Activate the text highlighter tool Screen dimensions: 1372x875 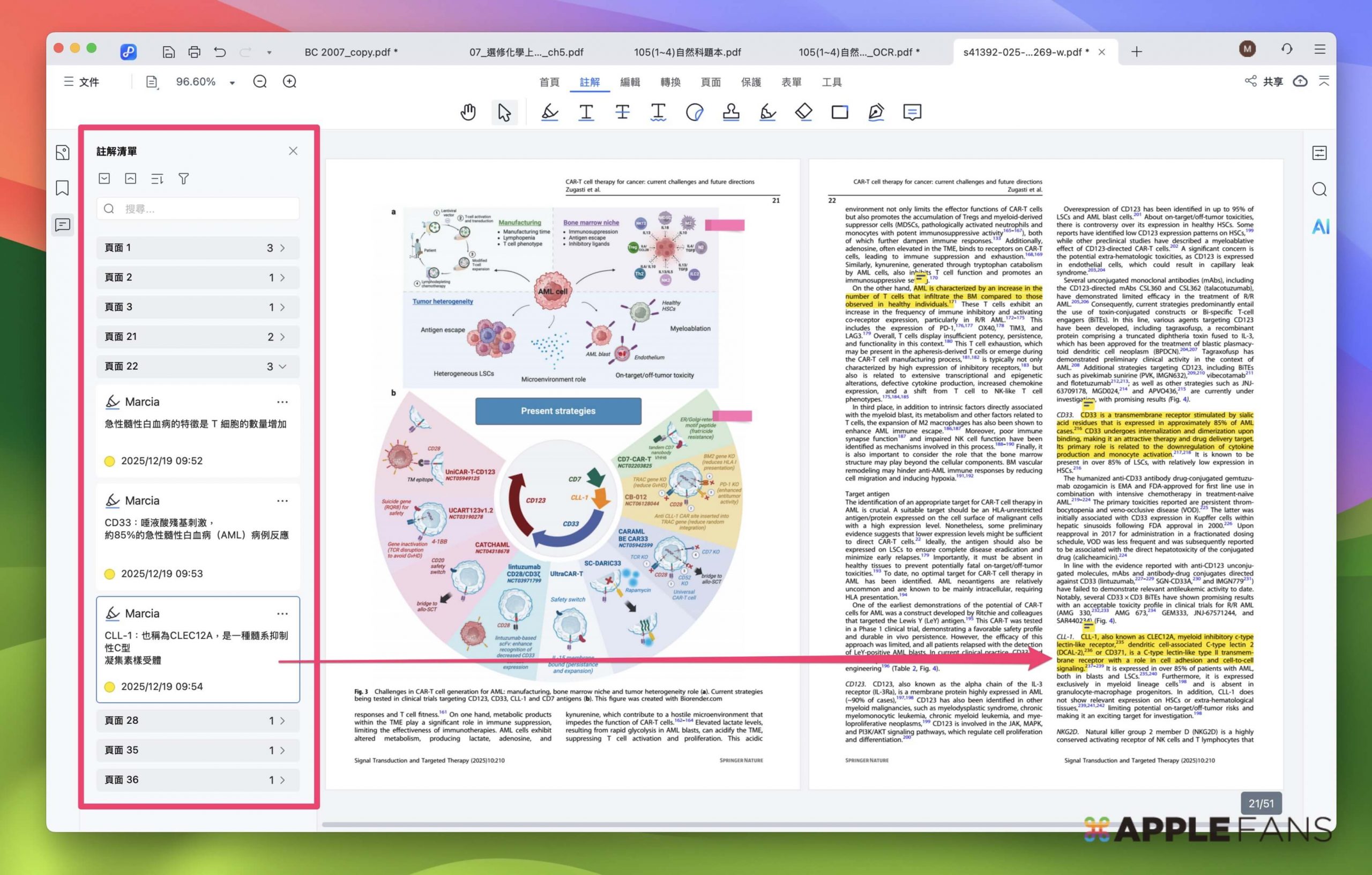tap(549, 112)
